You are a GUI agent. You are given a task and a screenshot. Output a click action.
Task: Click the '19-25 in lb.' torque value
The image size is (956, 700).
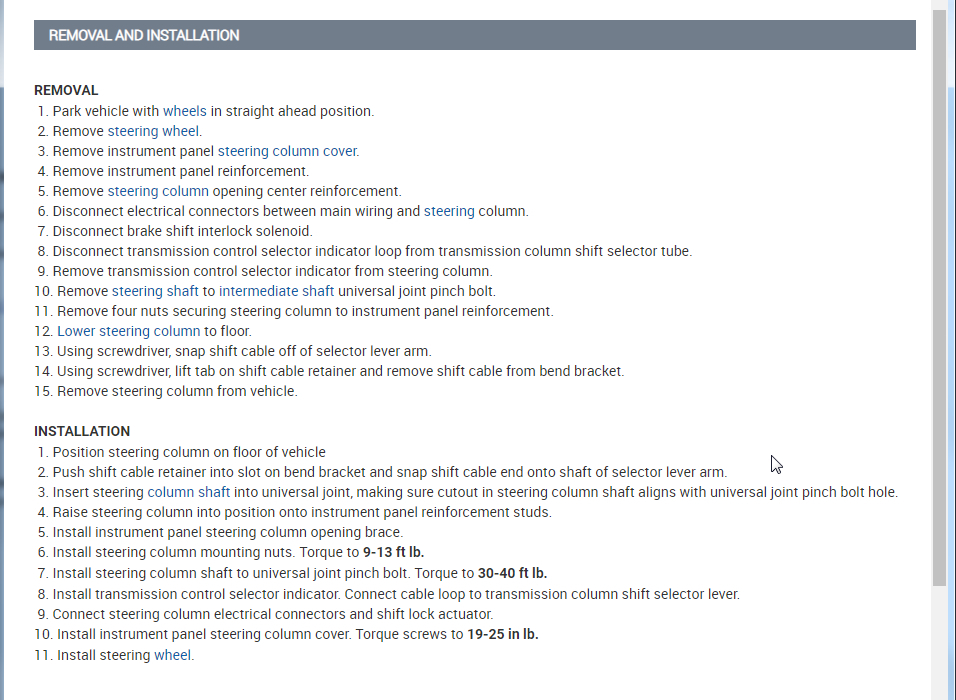(502, 634)
